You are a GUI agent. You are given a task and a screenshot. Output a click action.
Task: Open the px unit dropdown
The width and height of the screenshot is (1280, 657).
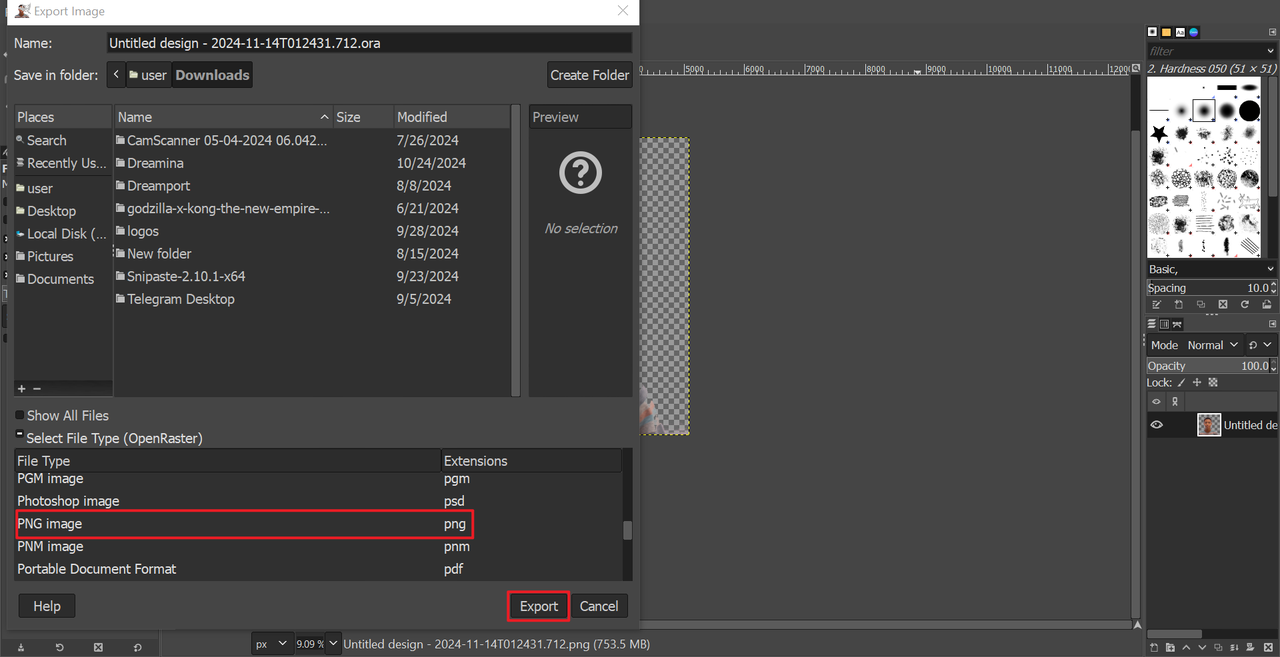point(271,644)
